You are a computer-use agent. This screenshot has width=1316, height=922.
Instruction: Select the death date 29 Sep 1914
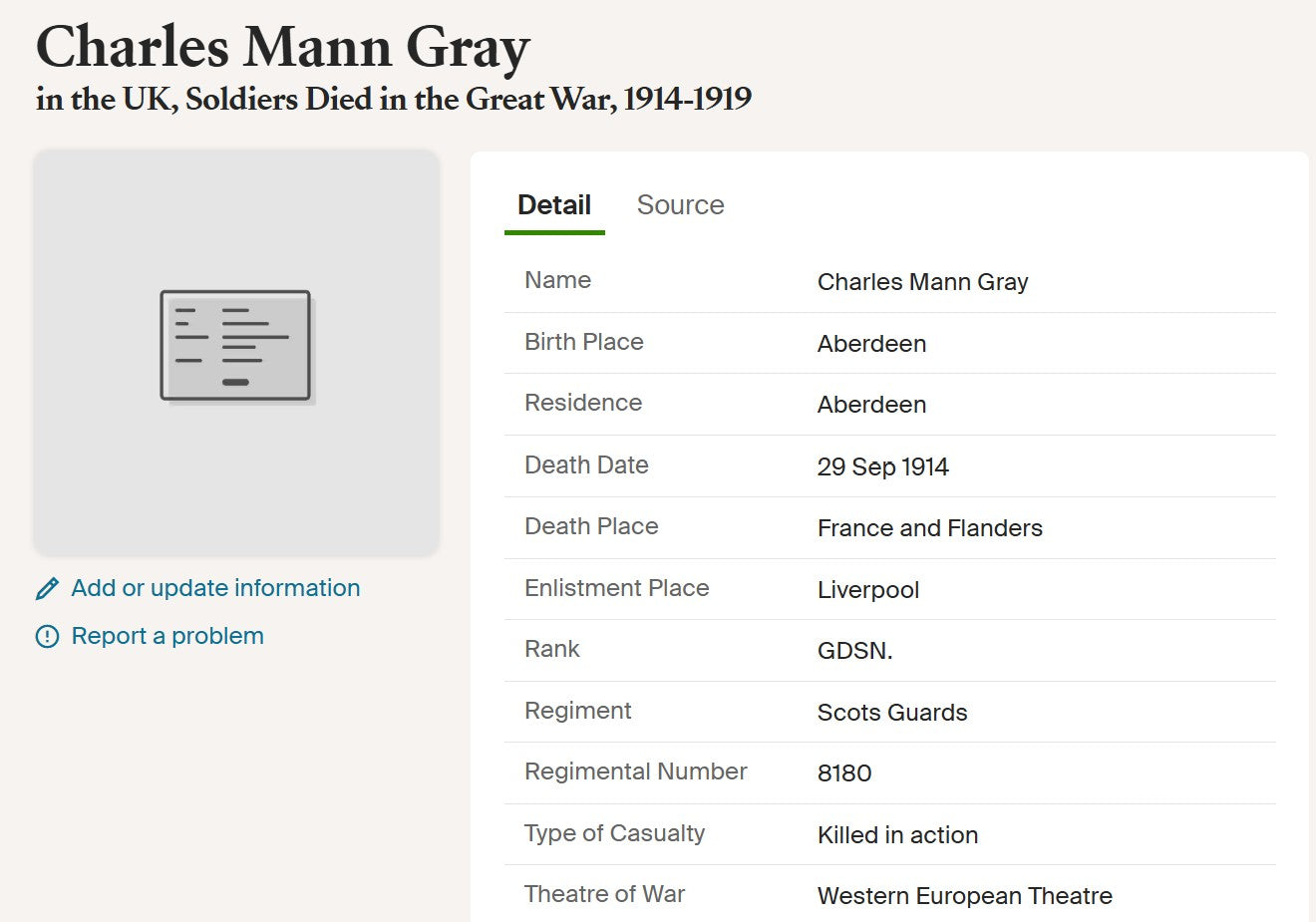[882, 466]
